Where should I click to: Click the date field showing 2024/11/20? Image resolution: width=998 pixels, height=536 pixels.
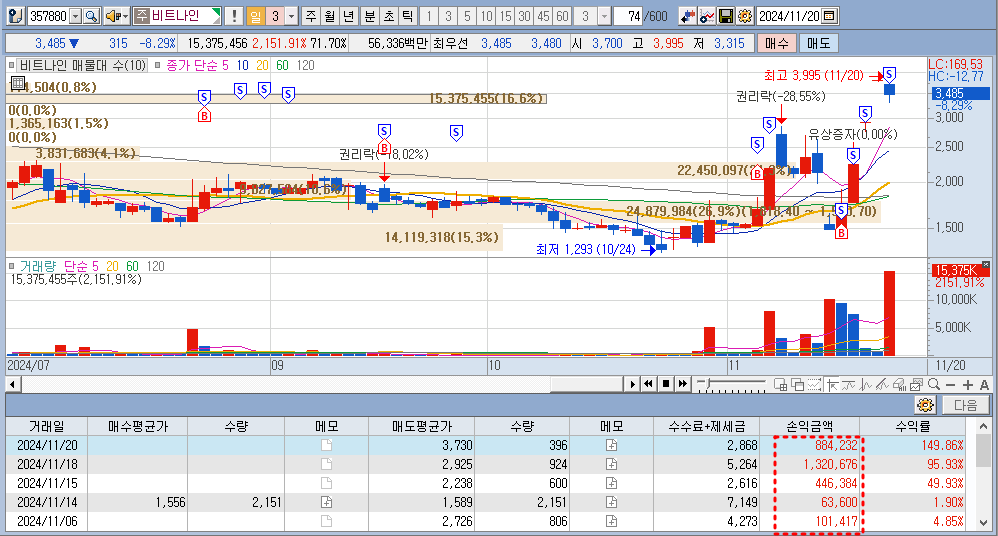(x=789, y=16)
